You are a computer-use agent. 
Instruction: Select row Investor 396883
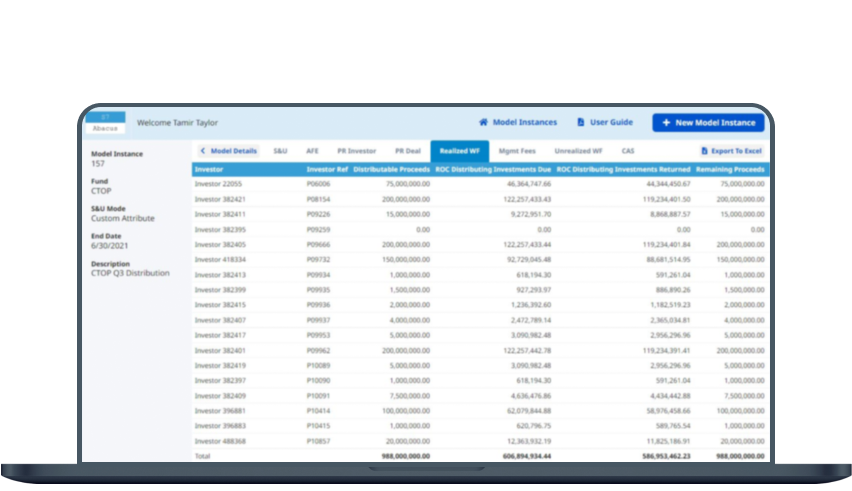point(480,426)
